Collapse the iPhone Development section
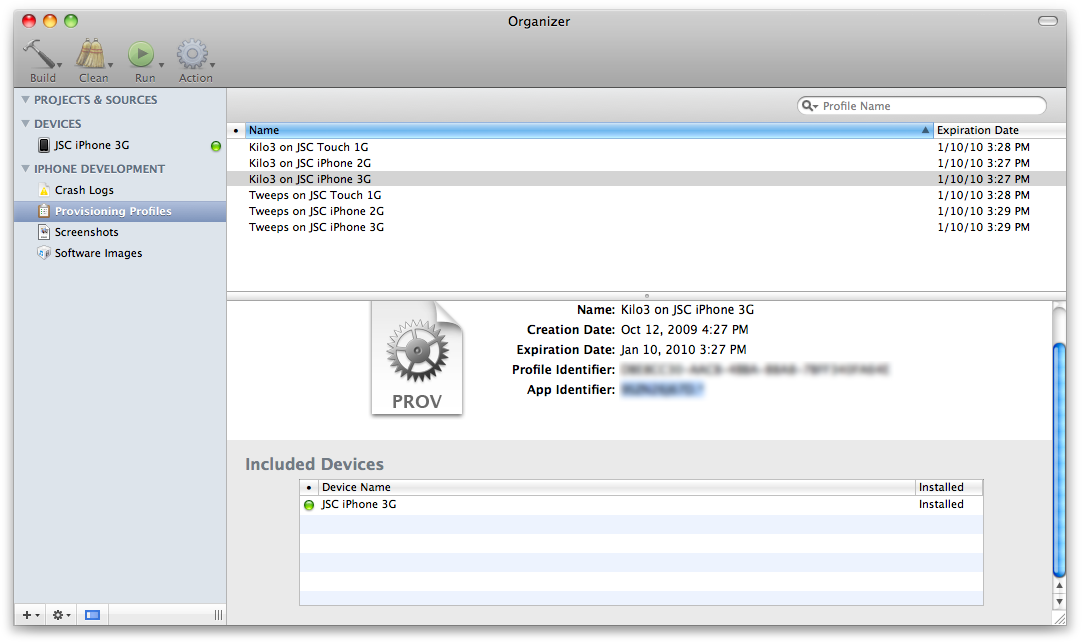The height and width of the screenshot is (642, 1082). [26, 169]
